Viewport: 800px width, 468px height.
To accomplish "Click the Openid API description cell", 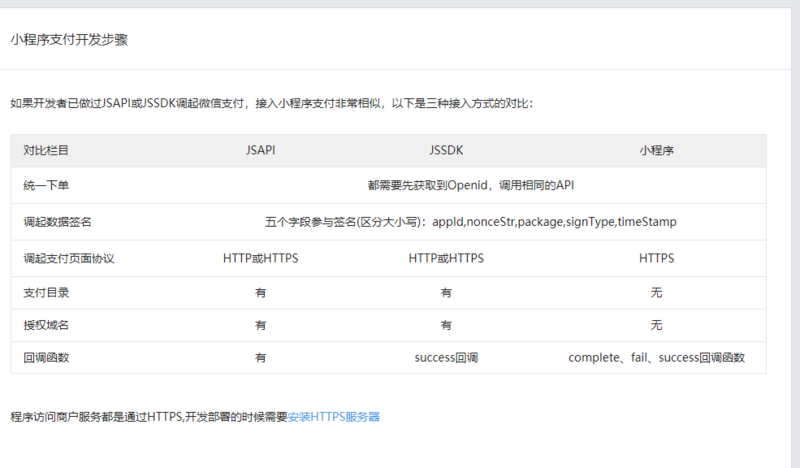I will [x=471, y=185].
